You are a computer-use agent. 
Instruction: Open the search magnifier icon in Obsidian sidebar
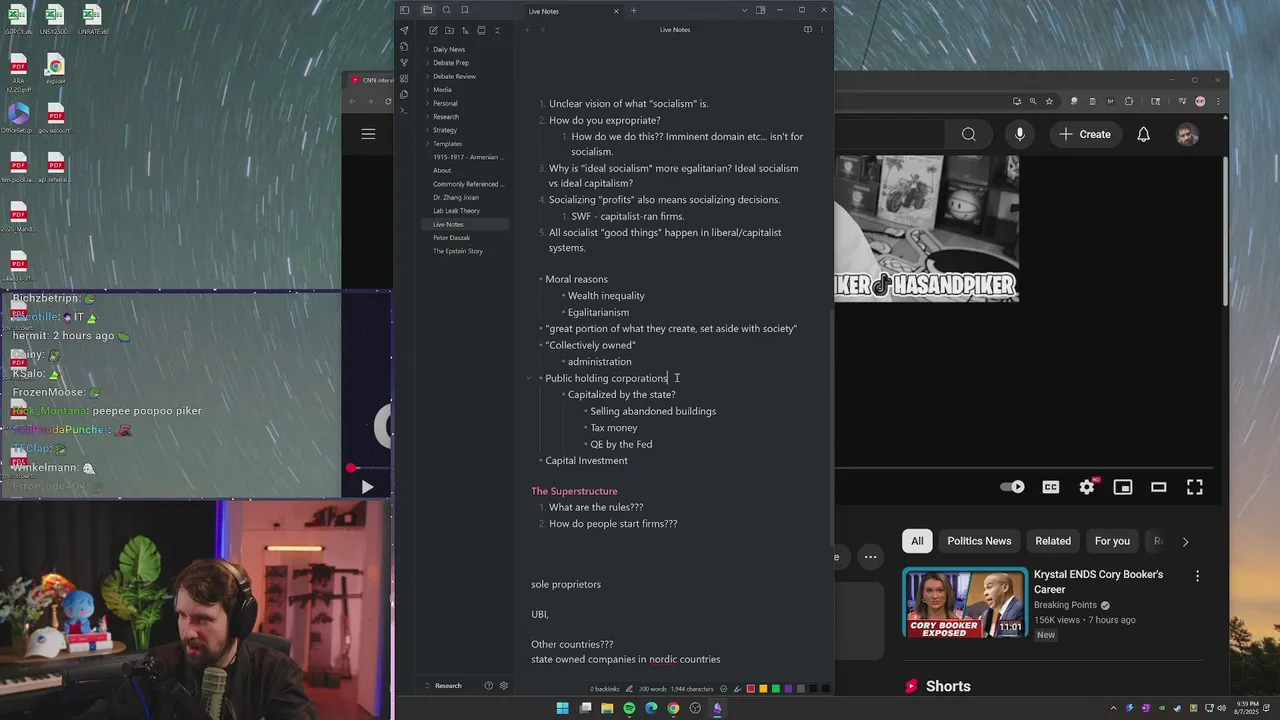[446, 10]
